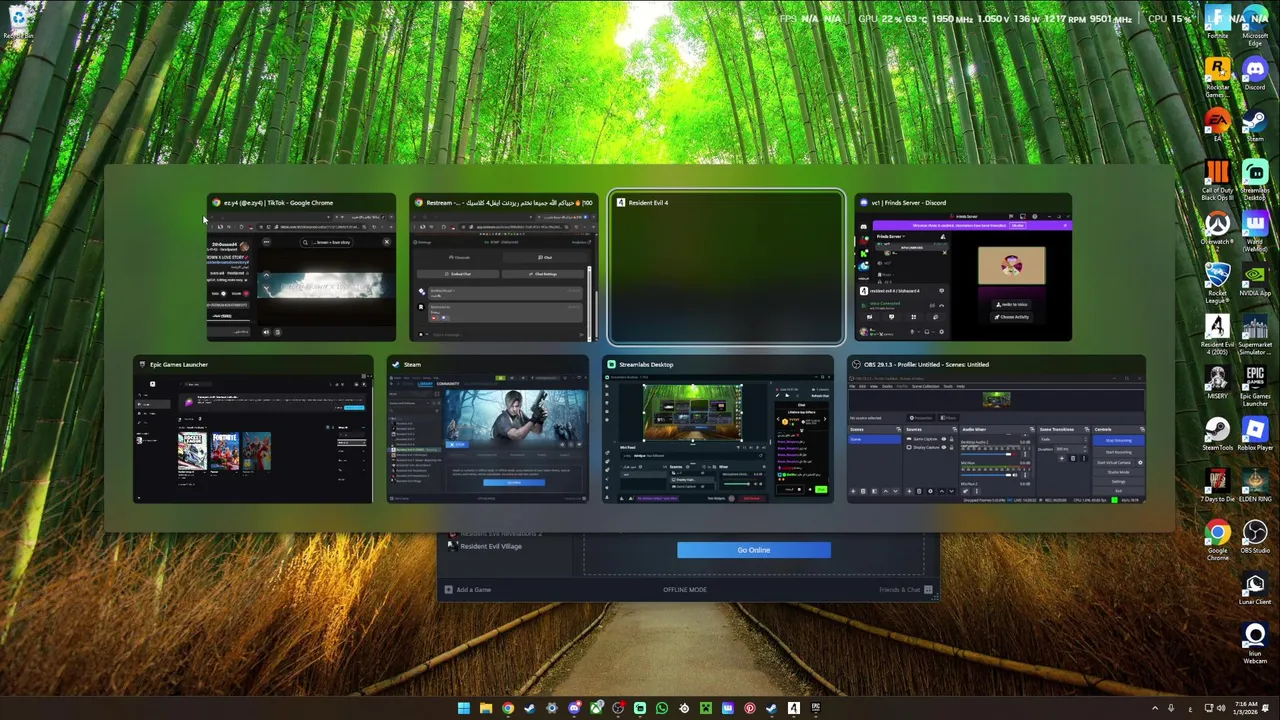Select the 7 Days to Die desktop shortcut
Screen dimensions: 1280x720
(x=1217, y=487)
